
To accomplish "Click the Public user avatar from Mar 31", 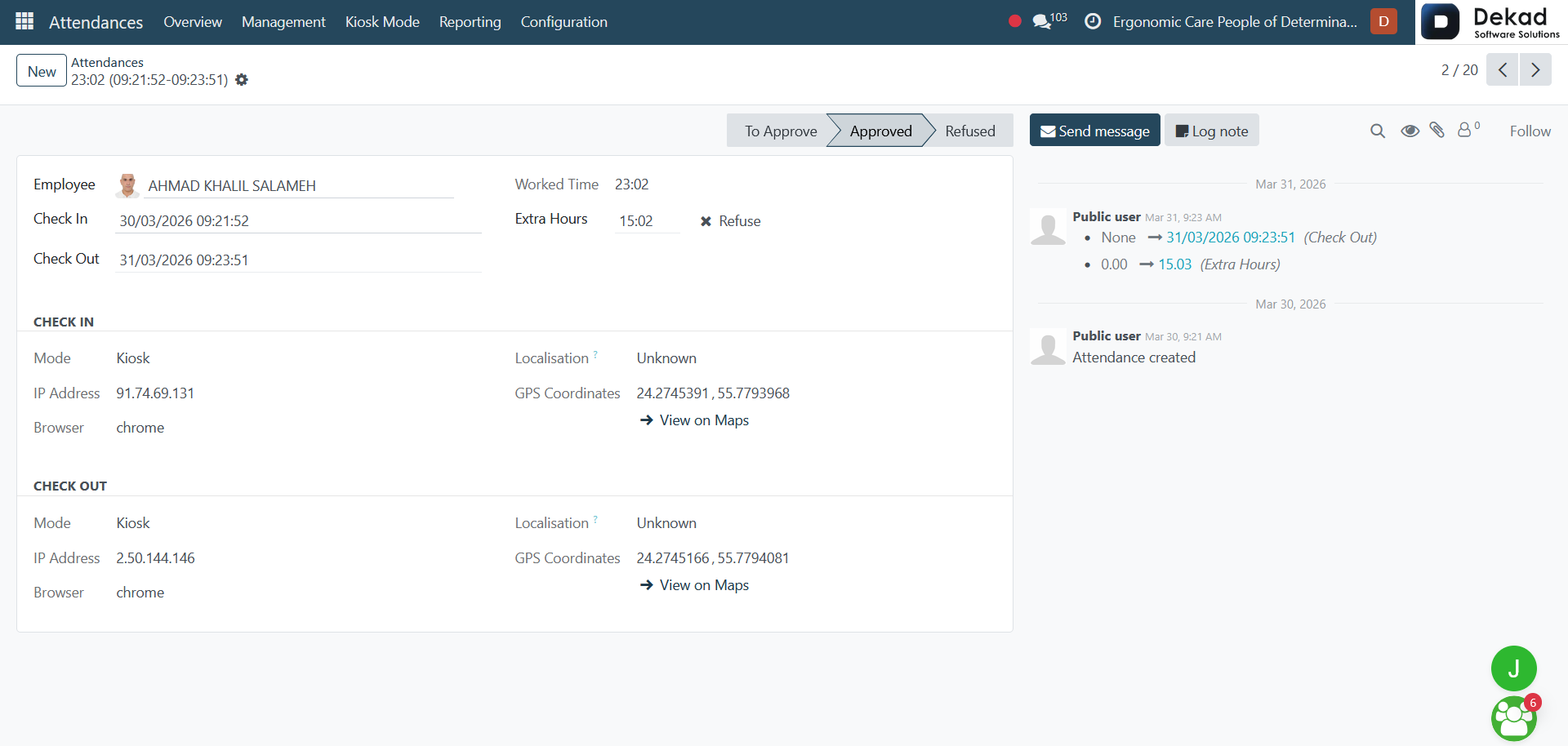I will (x=1049, y=226).
